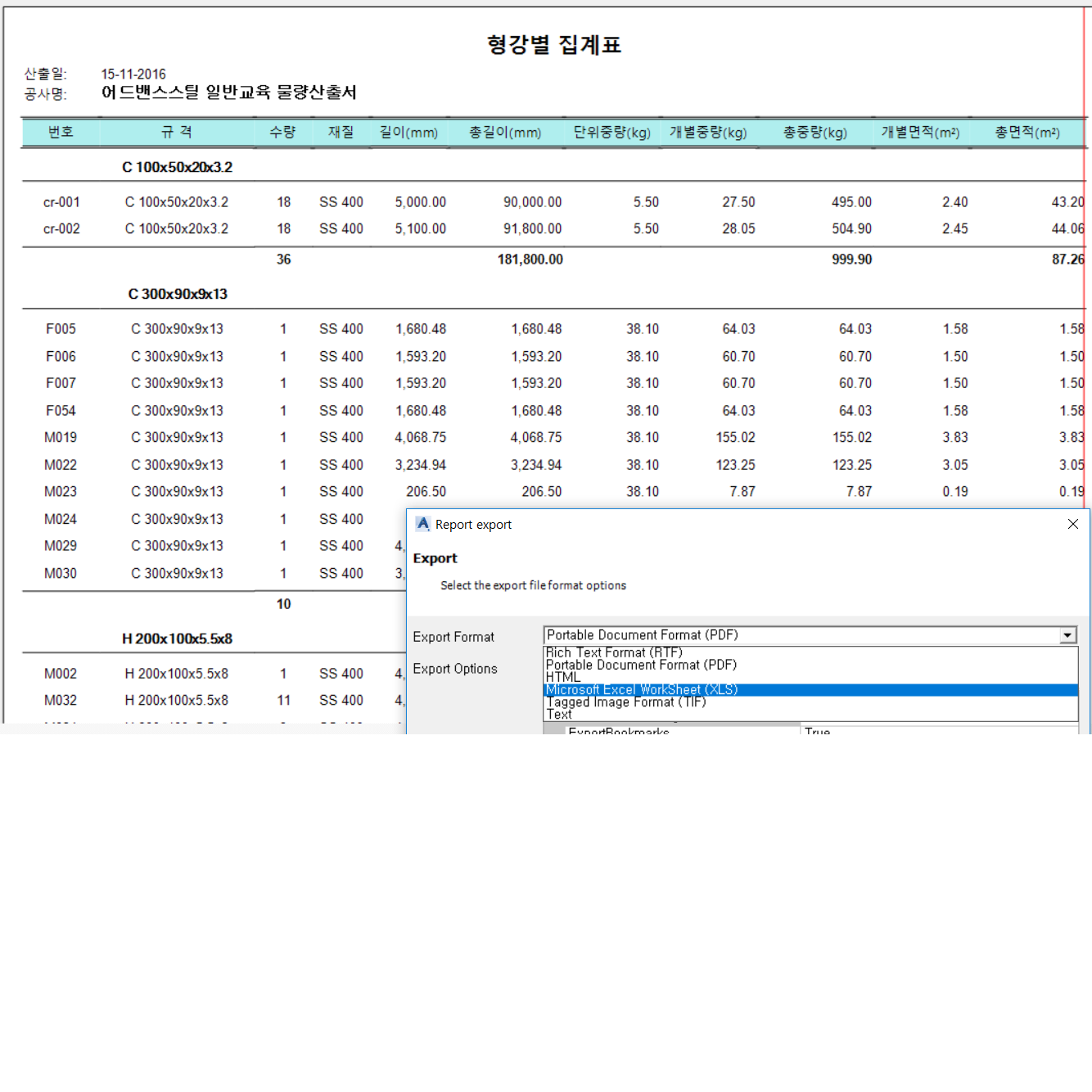Image resolution: width=1092 pixels, height=1092 pixels.
Task: Click the cr-002 row number
Action: 61,229
